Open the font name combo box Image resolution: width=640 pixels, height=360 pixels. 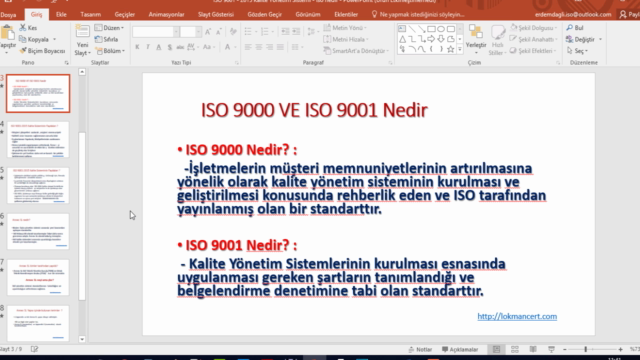click(x=156, y=31)
